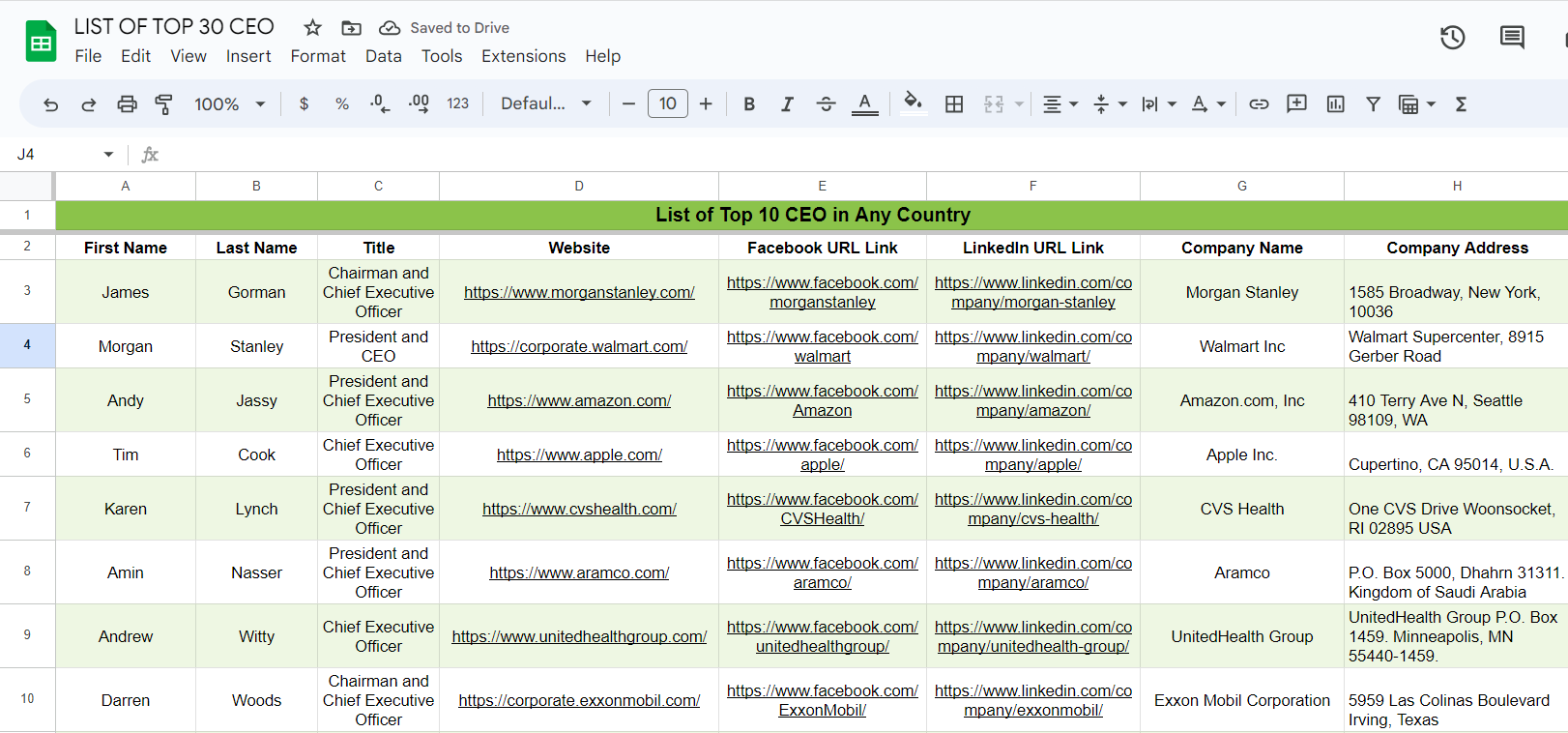Open the text color picker
1568x733 pixels.
(865, 103)
